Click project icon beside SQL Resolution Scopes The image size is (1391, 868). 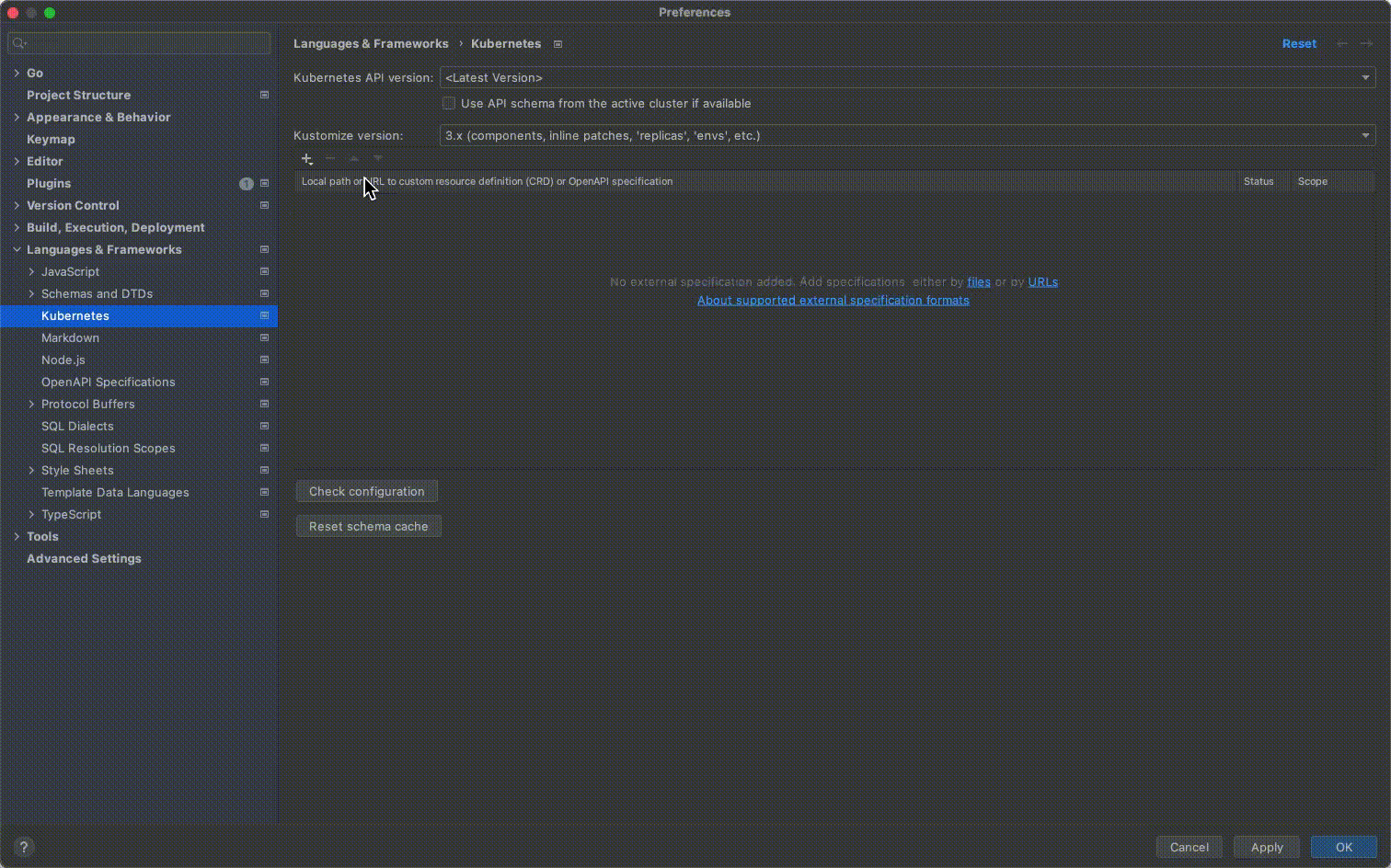coord(264,448)
